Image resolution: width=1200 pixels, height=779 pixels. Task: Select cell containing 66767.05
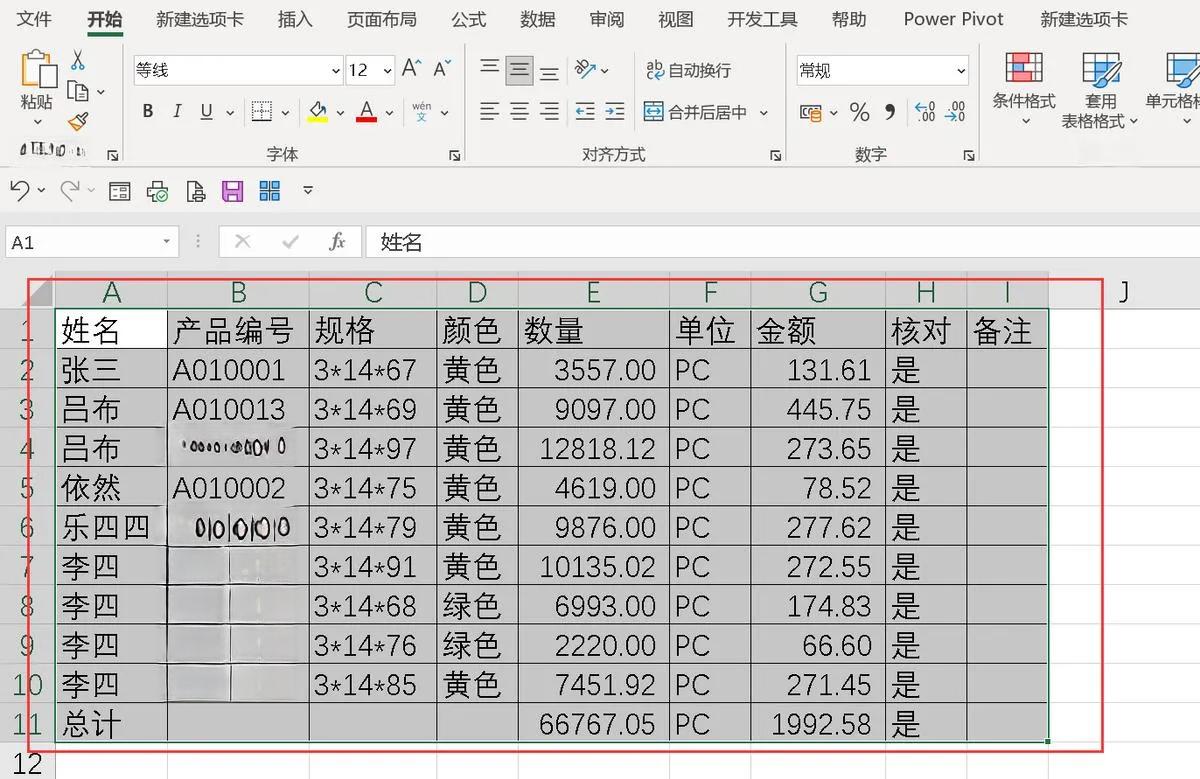pyautogui.click(x=594, y=724)
